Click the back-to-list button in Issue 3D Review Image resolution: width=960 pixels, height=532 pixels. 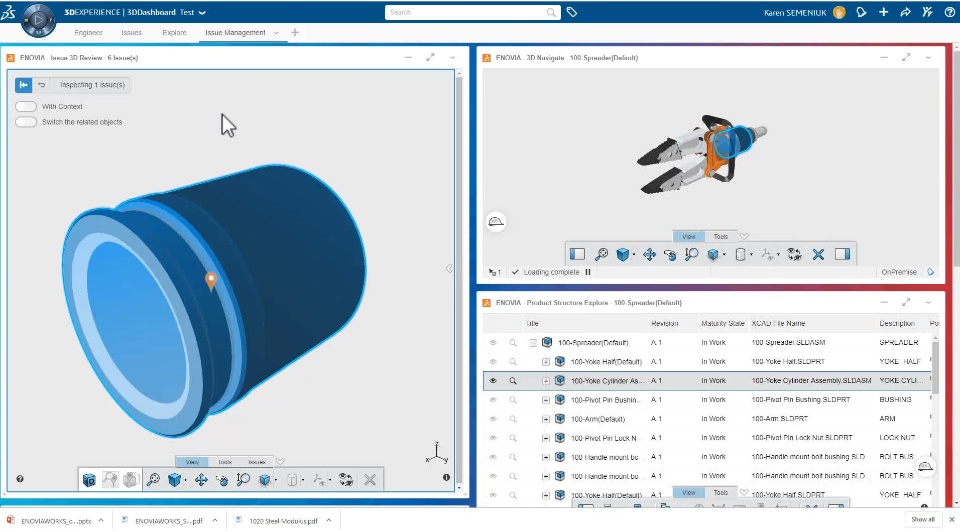[23, 84]
